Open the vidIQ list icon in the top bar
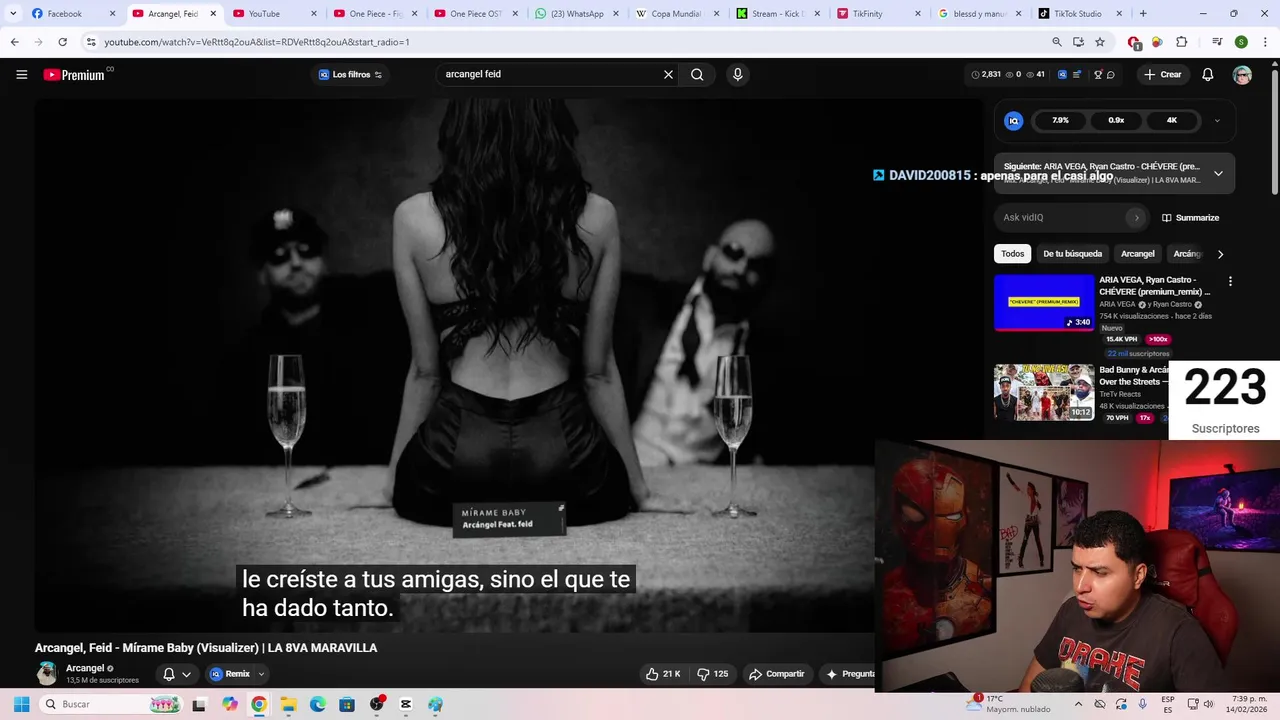The image size is (1280, 720). (x=1077, y=75)
